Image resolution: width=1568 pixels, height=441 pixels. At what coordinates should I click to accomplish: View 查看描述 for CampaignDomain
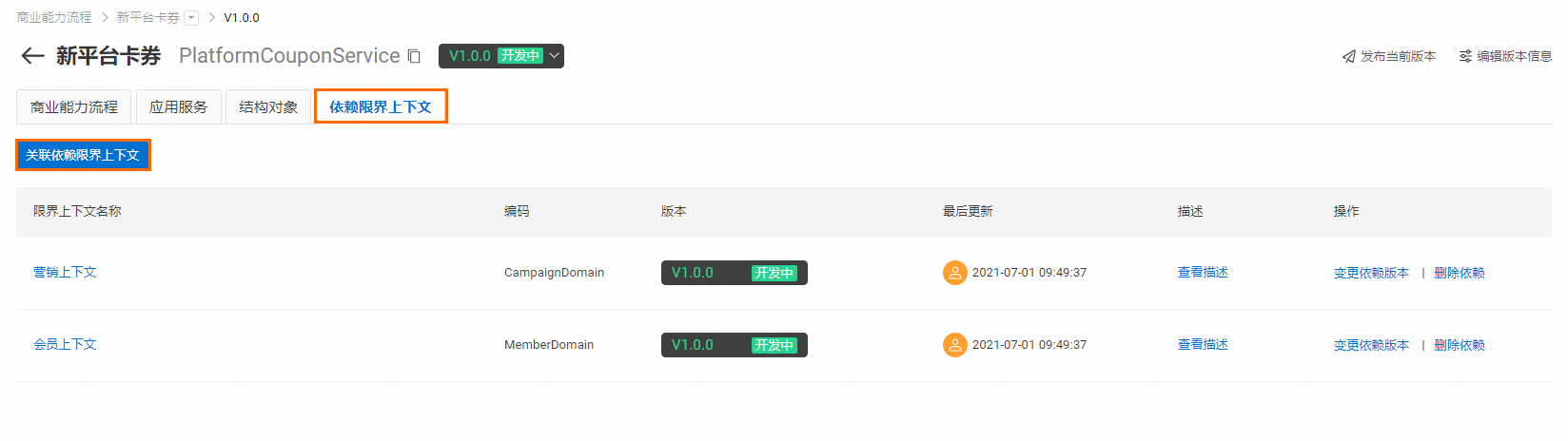(x=1203, y=272)
